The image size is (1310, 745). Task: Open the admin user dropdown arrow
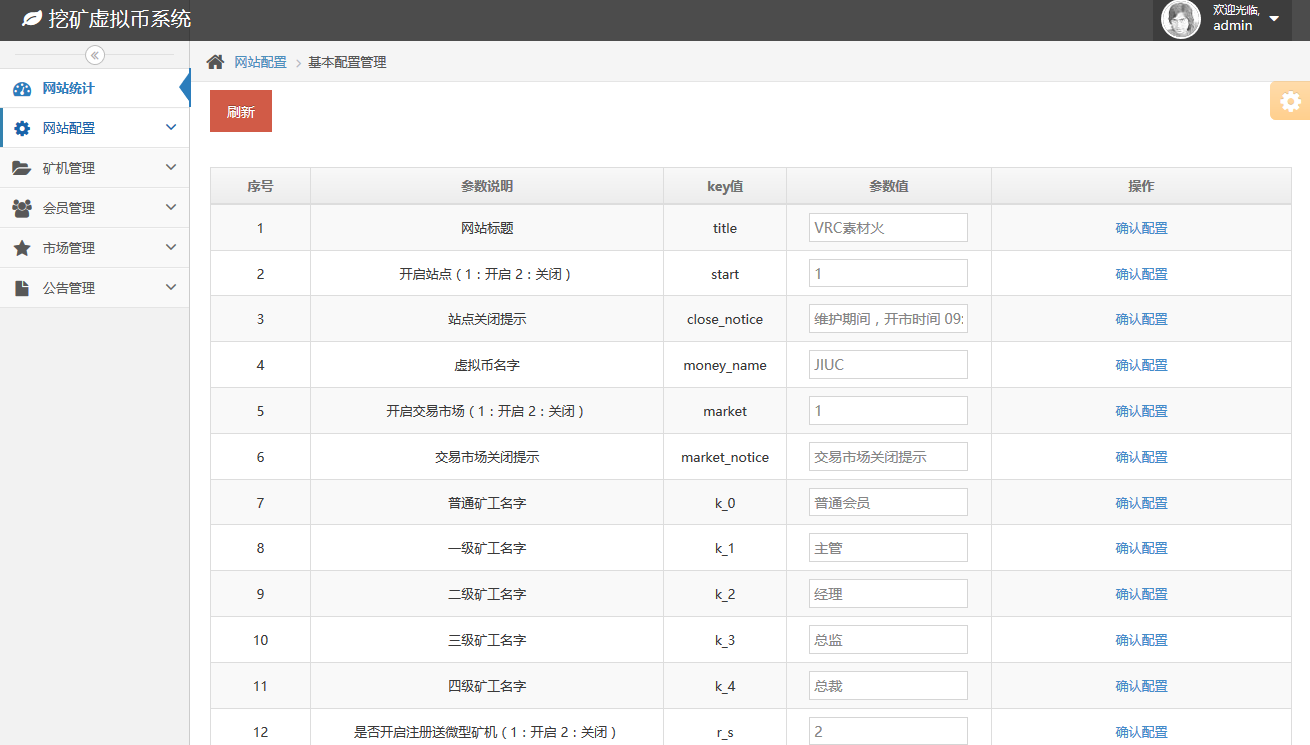coord(1273,19)
